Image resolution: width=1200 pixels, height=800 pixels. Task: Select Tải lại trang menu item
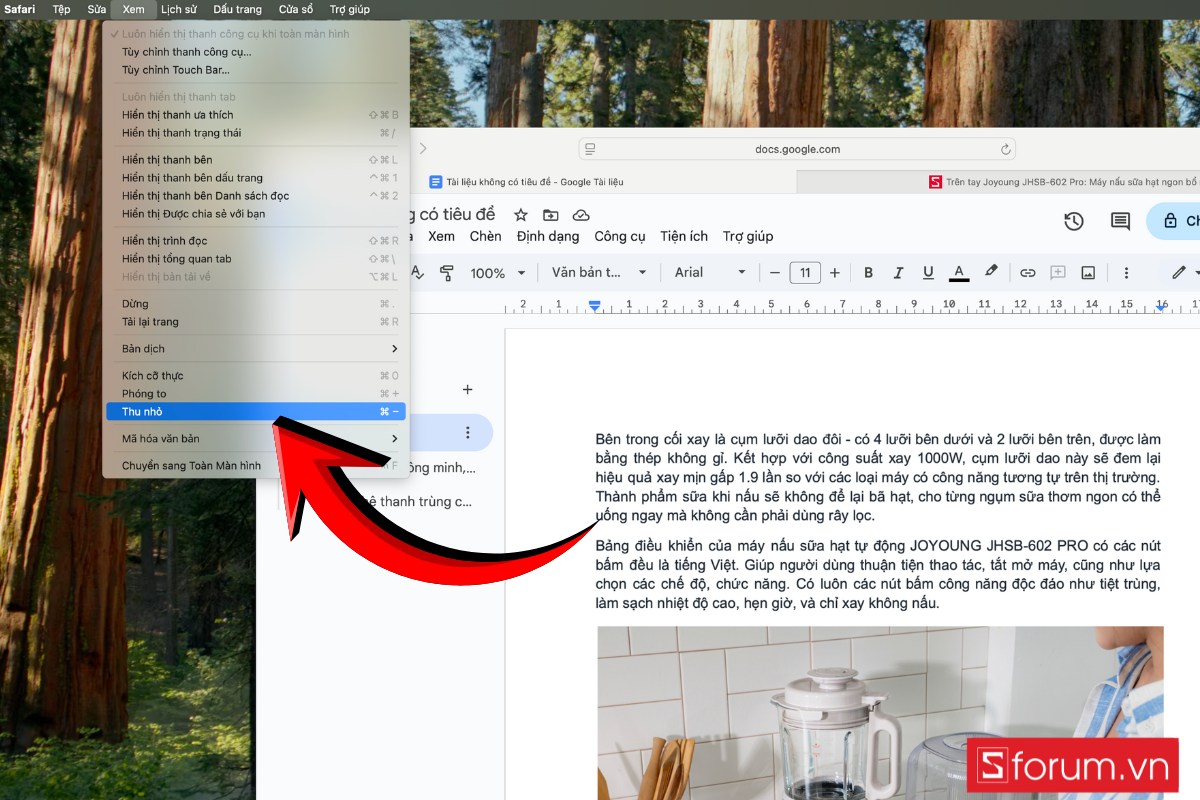(x=256, y=321)
